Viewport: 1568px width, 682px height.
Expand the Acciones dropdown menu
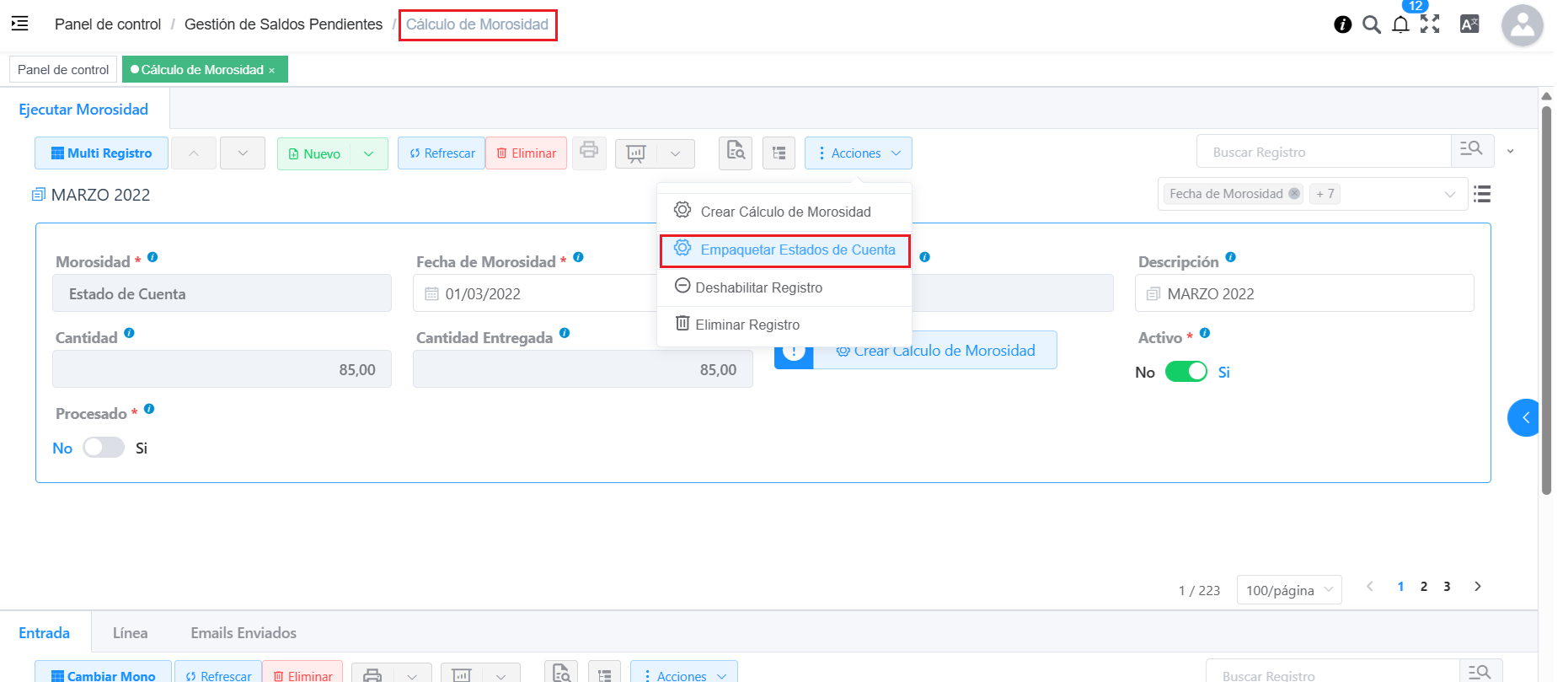858,153
